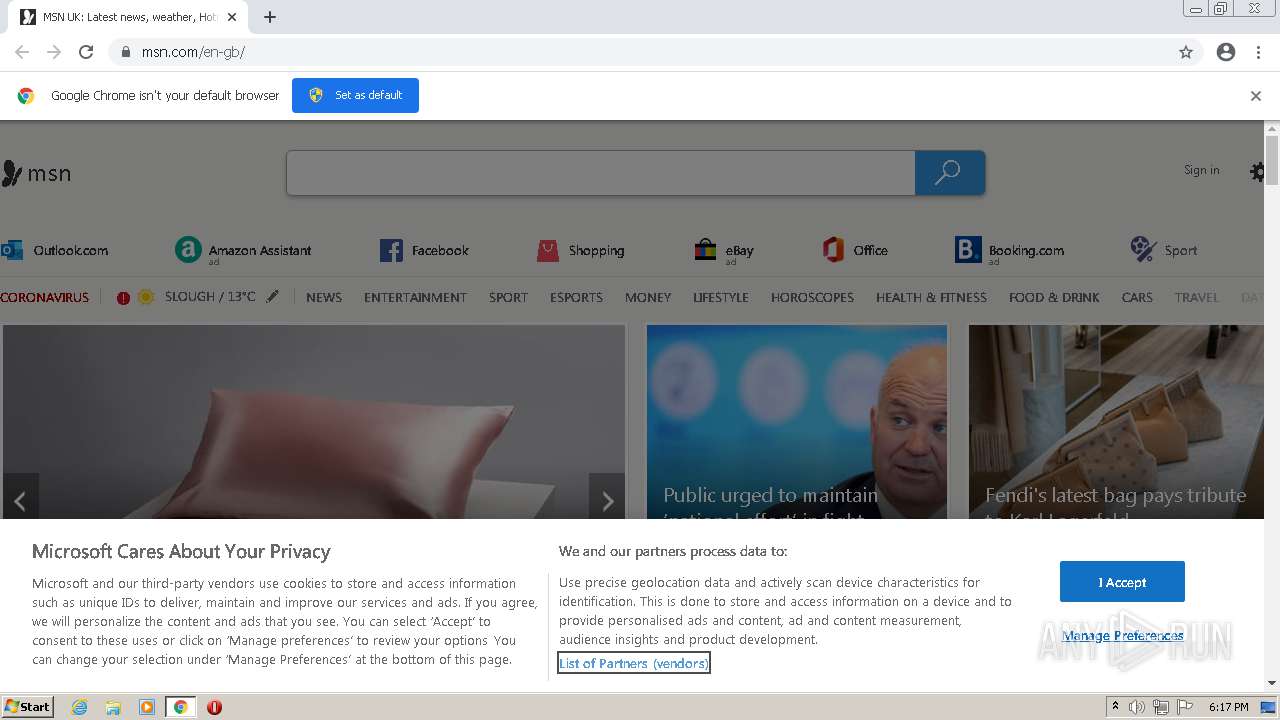1280x720 pixels.
Task: Open the HOROSCOPES menu item
Action: [x=812, y=297]
